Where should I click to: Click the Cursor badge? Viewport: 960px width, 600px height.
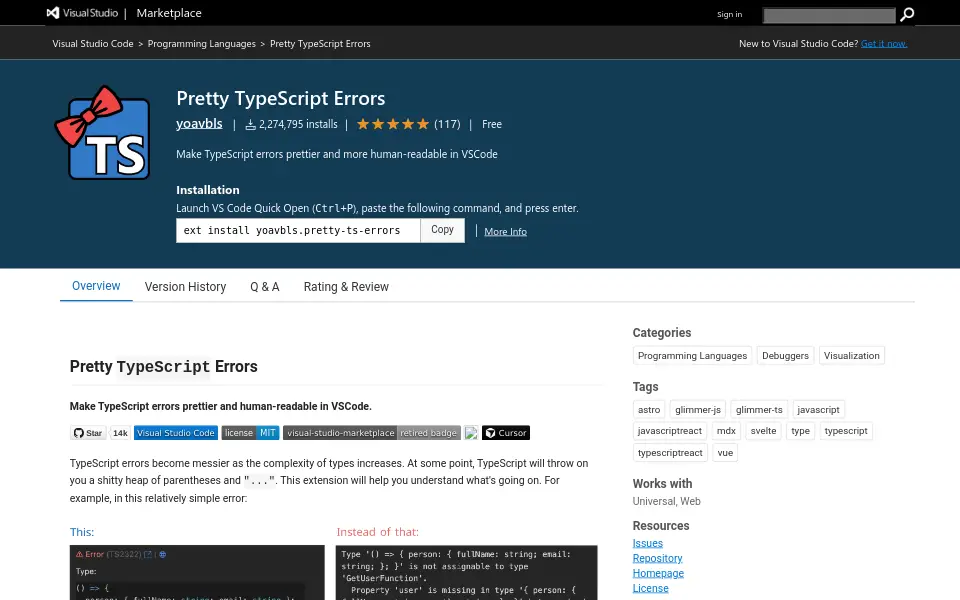pyautogui.click(x=506, y=433)
